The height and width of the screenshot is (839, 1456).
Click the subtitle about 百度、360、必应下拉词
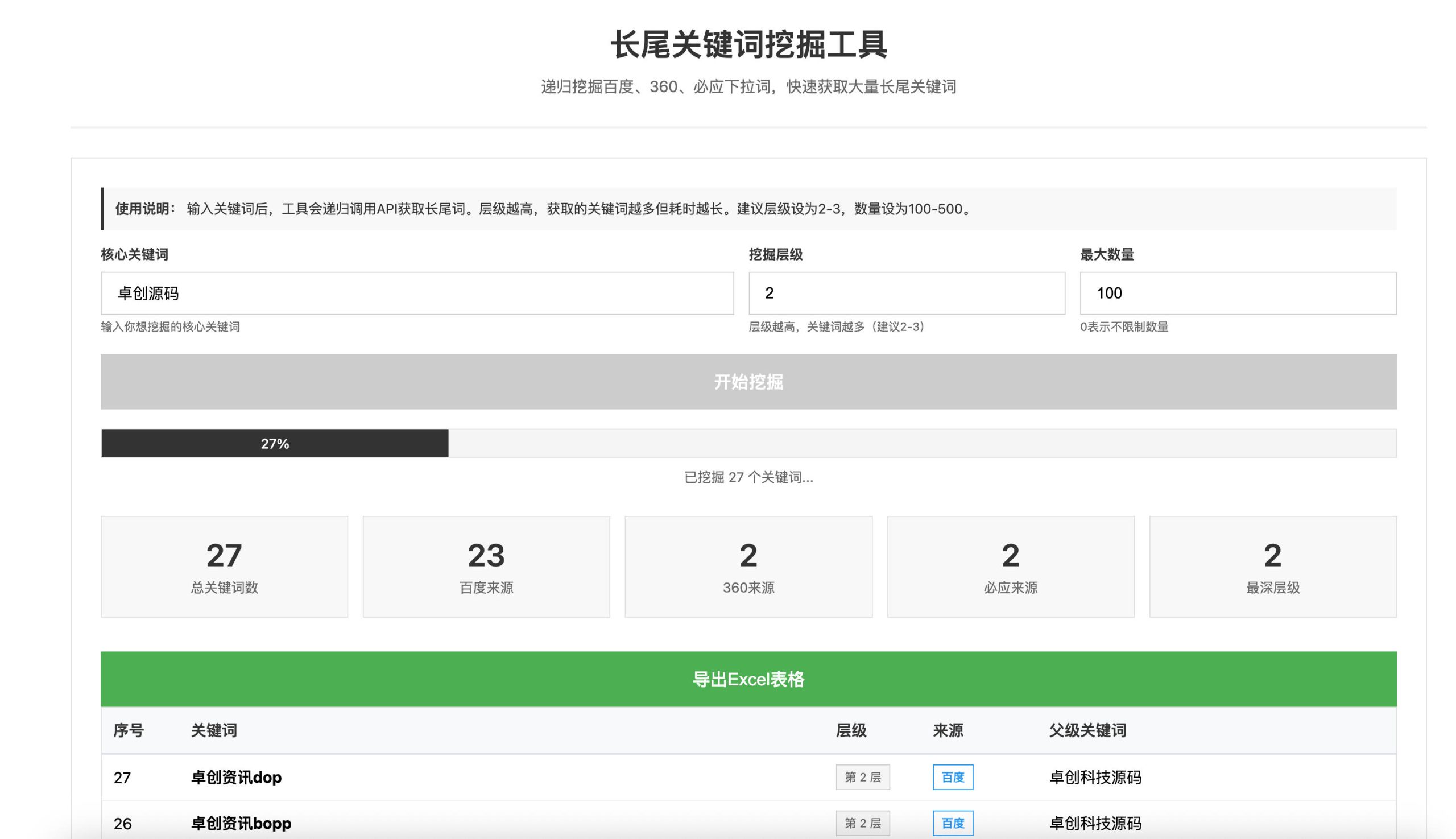(x=748, y=87)
